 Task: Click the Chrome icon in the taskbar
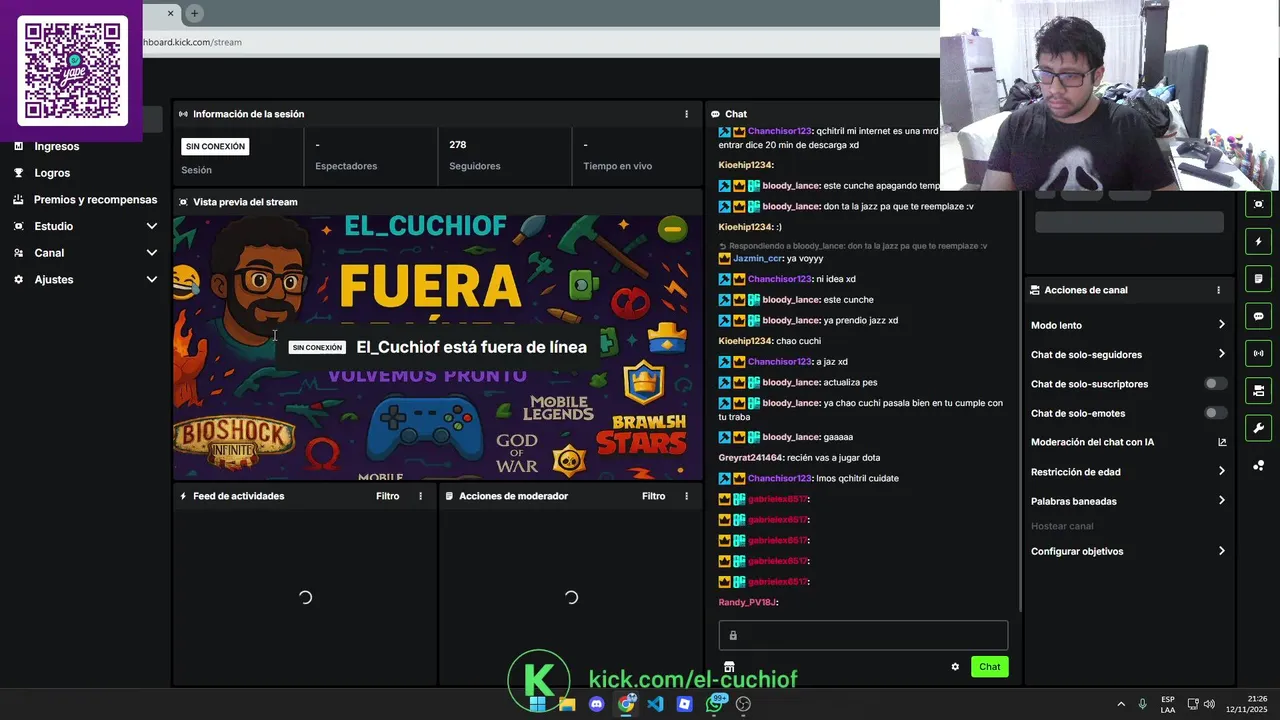point(626,704)
